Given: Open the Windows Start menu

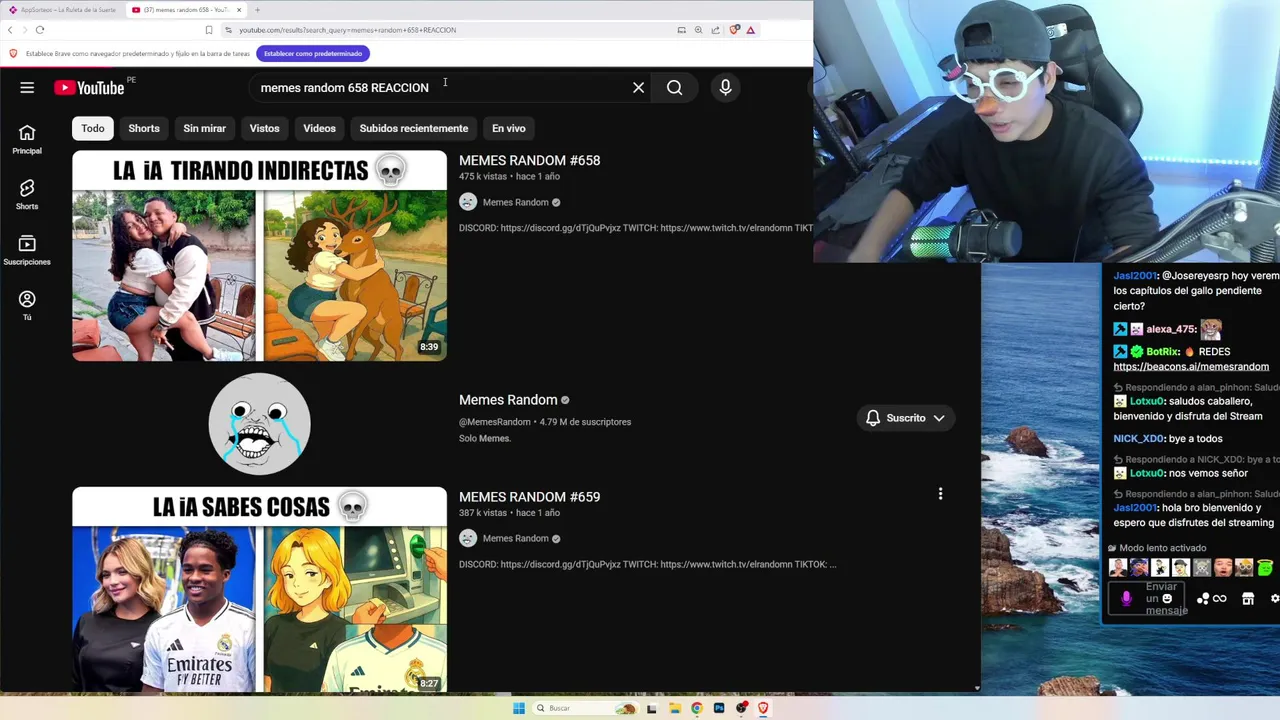Looking at the screenshot, I should (x=518, y=708).
